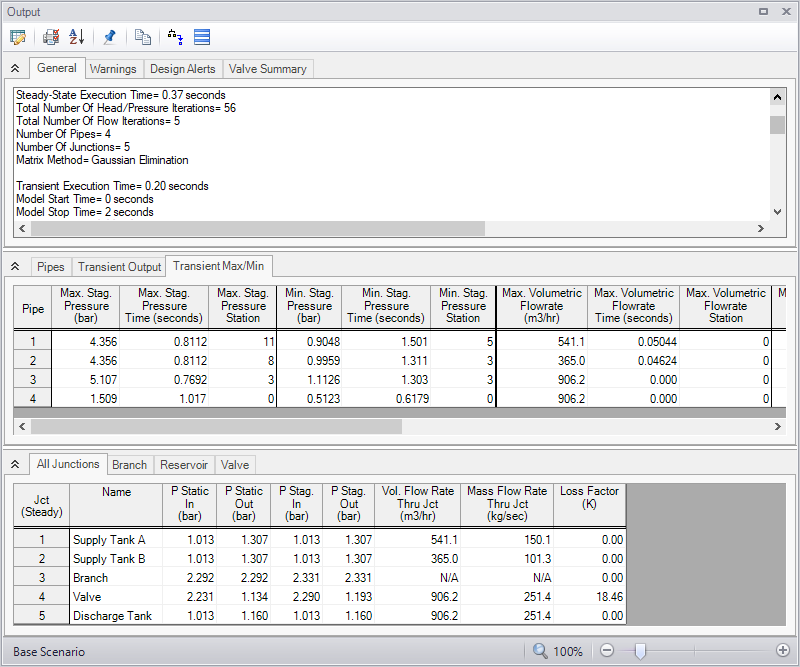Switch to the Warnings tab
Viewport: 800px width, 667px height.
(113, 69)
